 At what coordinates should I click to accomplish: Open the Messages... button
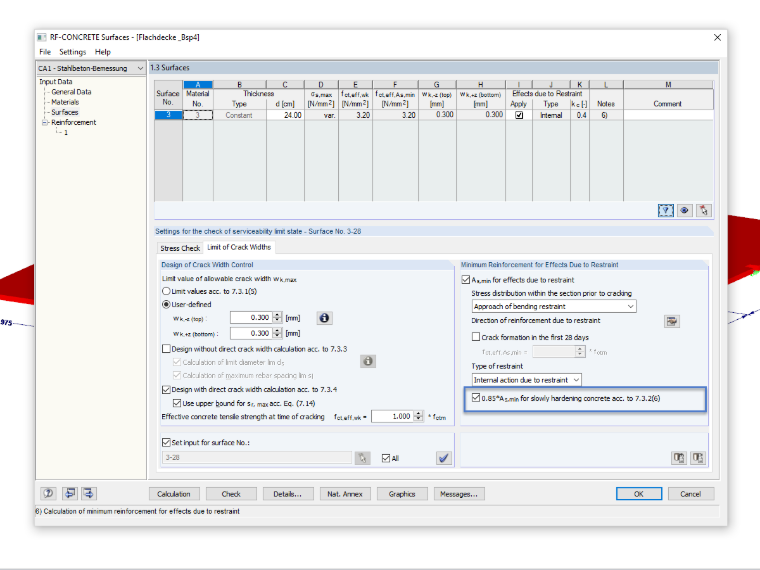pyautogui.click(x=459, y=494)
